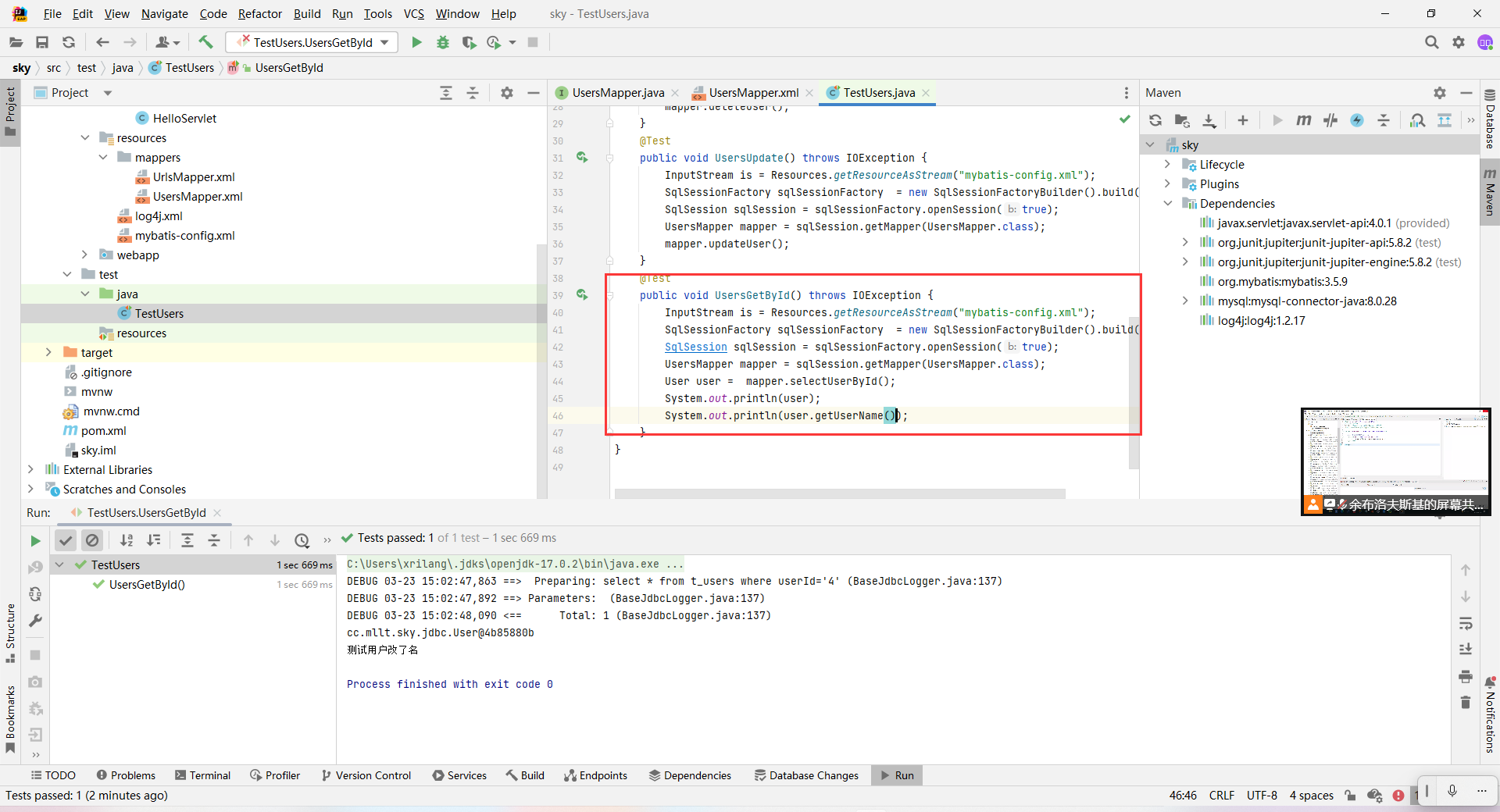Toggle the Database tool window stripe
The width and height of the screenshot is (1500, 812).
coord(1490,119)
